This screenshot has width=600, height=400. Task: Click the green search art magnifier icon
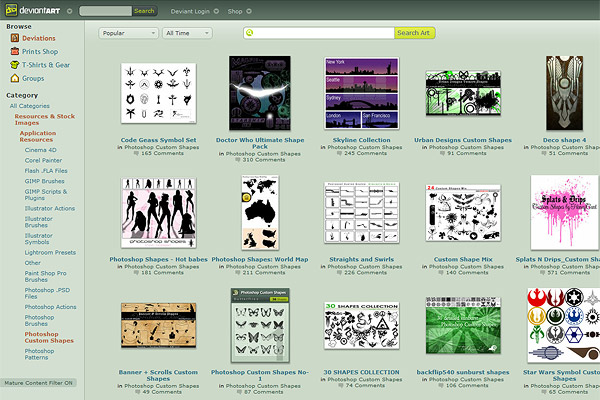(249, 33)
